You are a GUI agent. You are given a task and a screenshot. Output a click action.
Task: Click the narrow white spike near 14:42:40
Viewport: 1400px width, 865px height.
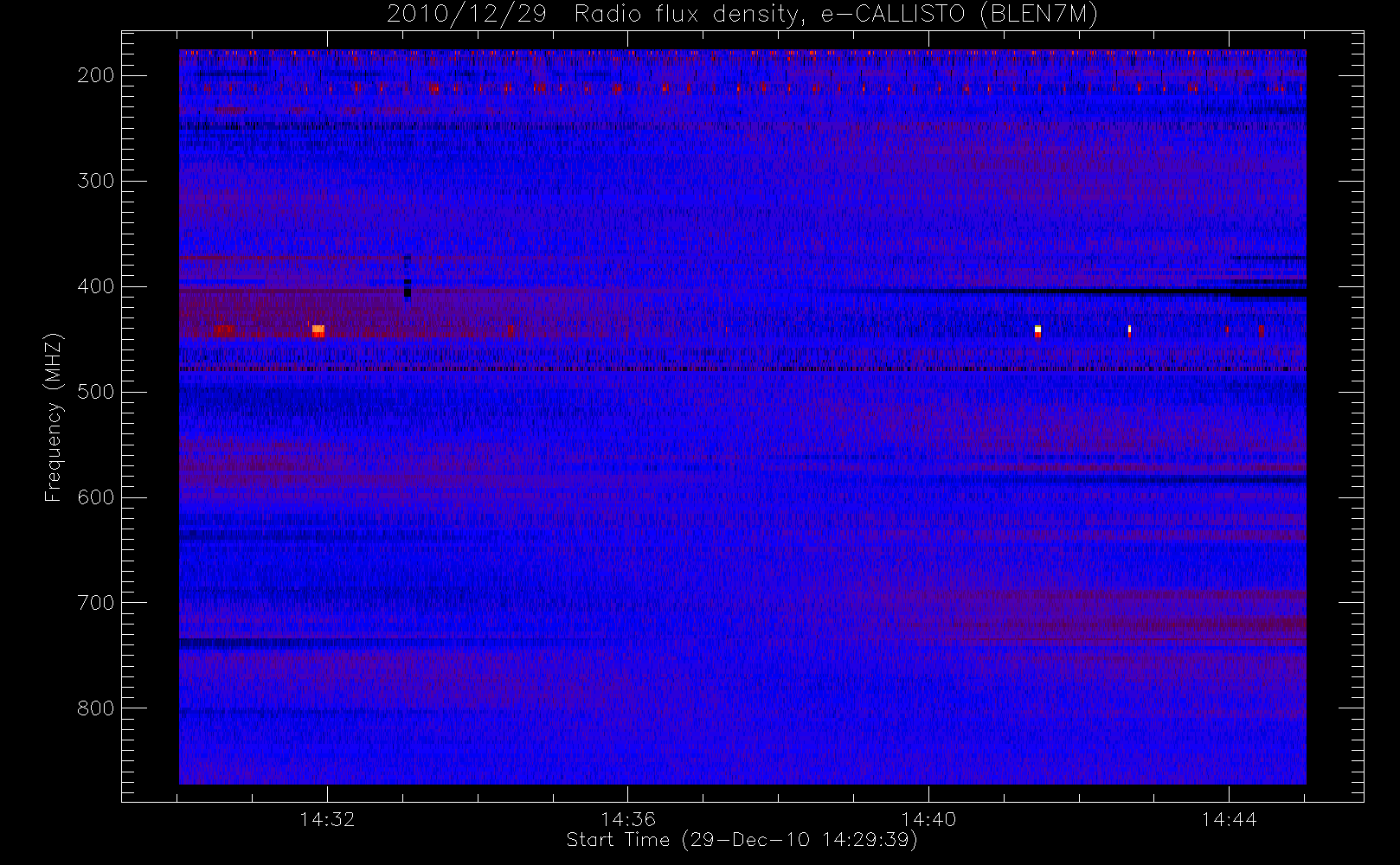click(1129, 330)
